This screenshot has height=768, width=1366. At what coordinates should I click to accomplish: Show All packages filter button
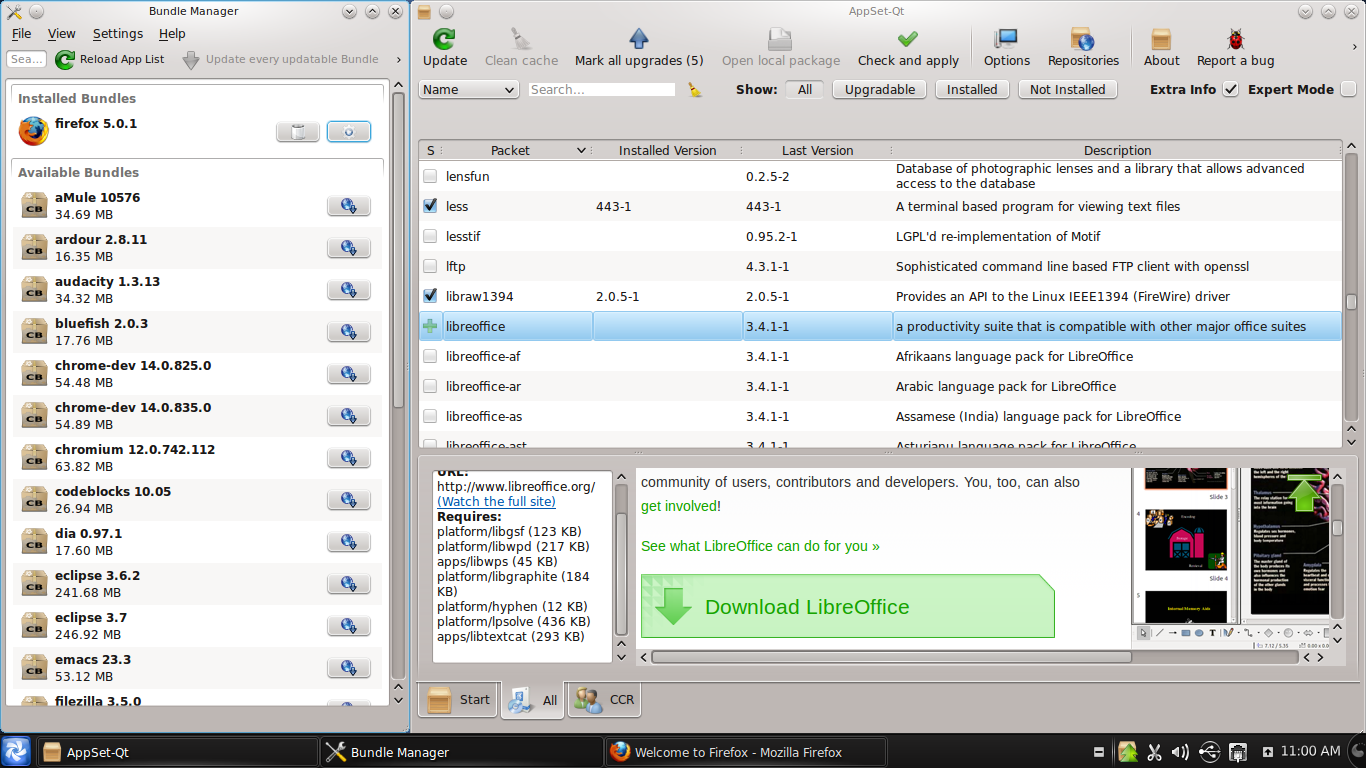tap(805, 89)
